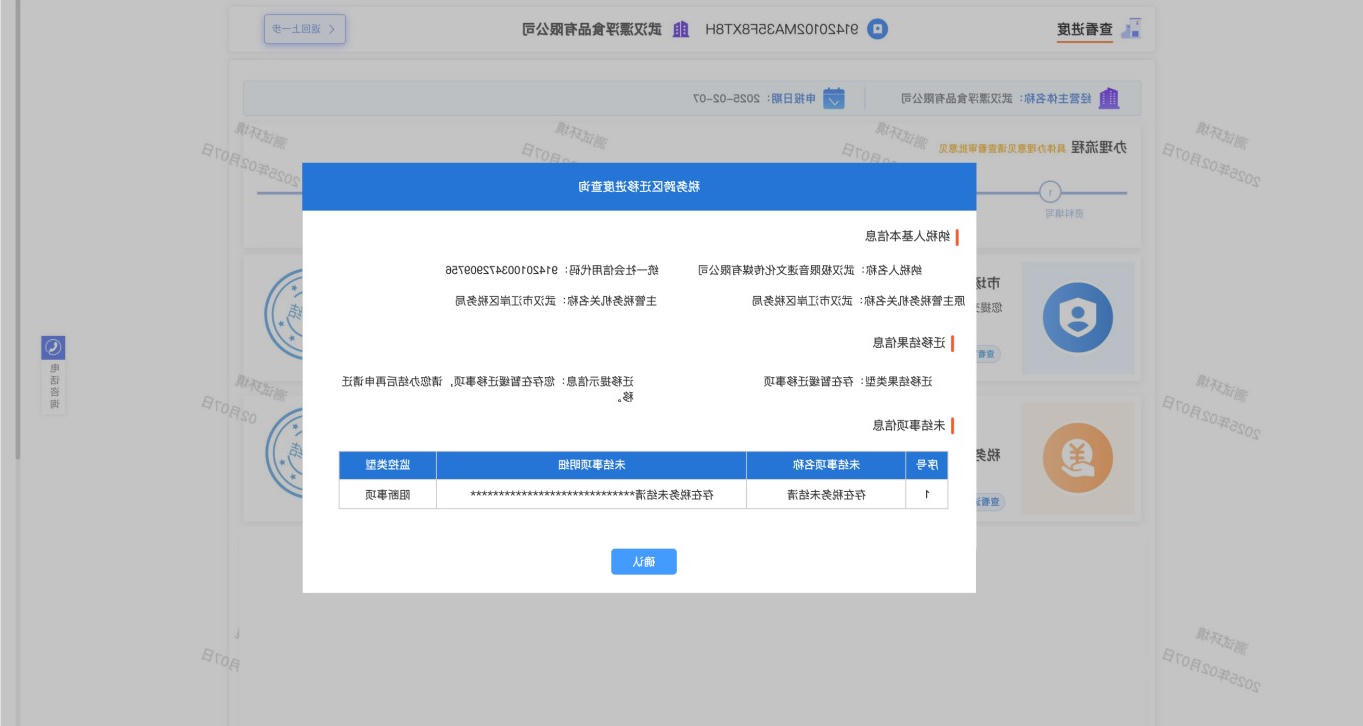Click the 纳税人基本信息 section heading

point(907,237)
